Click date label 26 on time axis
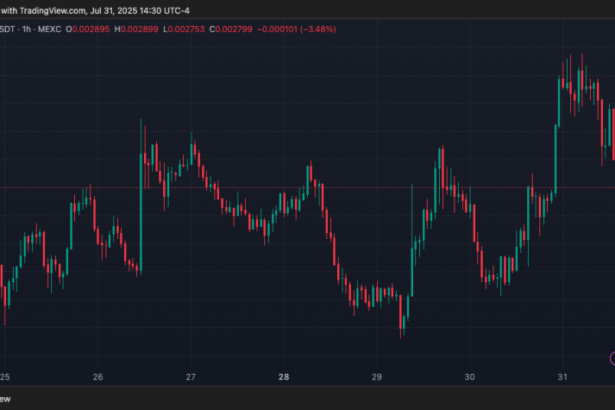Image resolution: width=615 pixels, height=410 pixels. [x=98, y=377]
